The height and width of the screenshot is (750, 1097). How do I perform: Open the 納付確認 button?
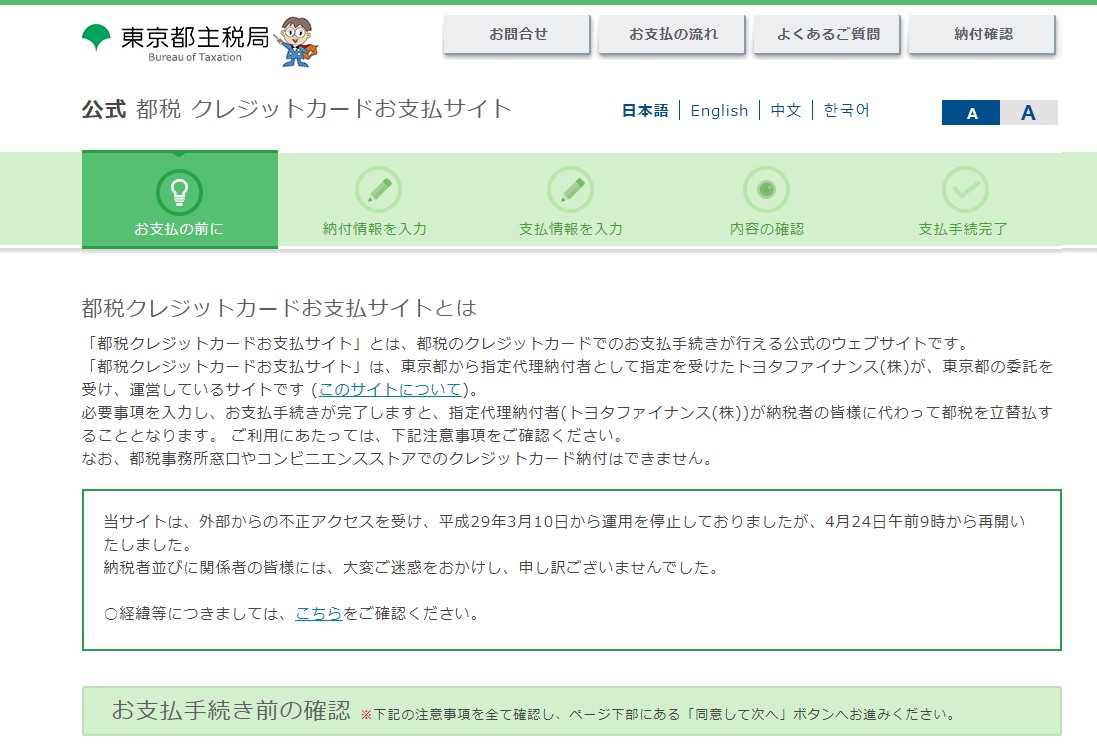click(x=983, y=34)
